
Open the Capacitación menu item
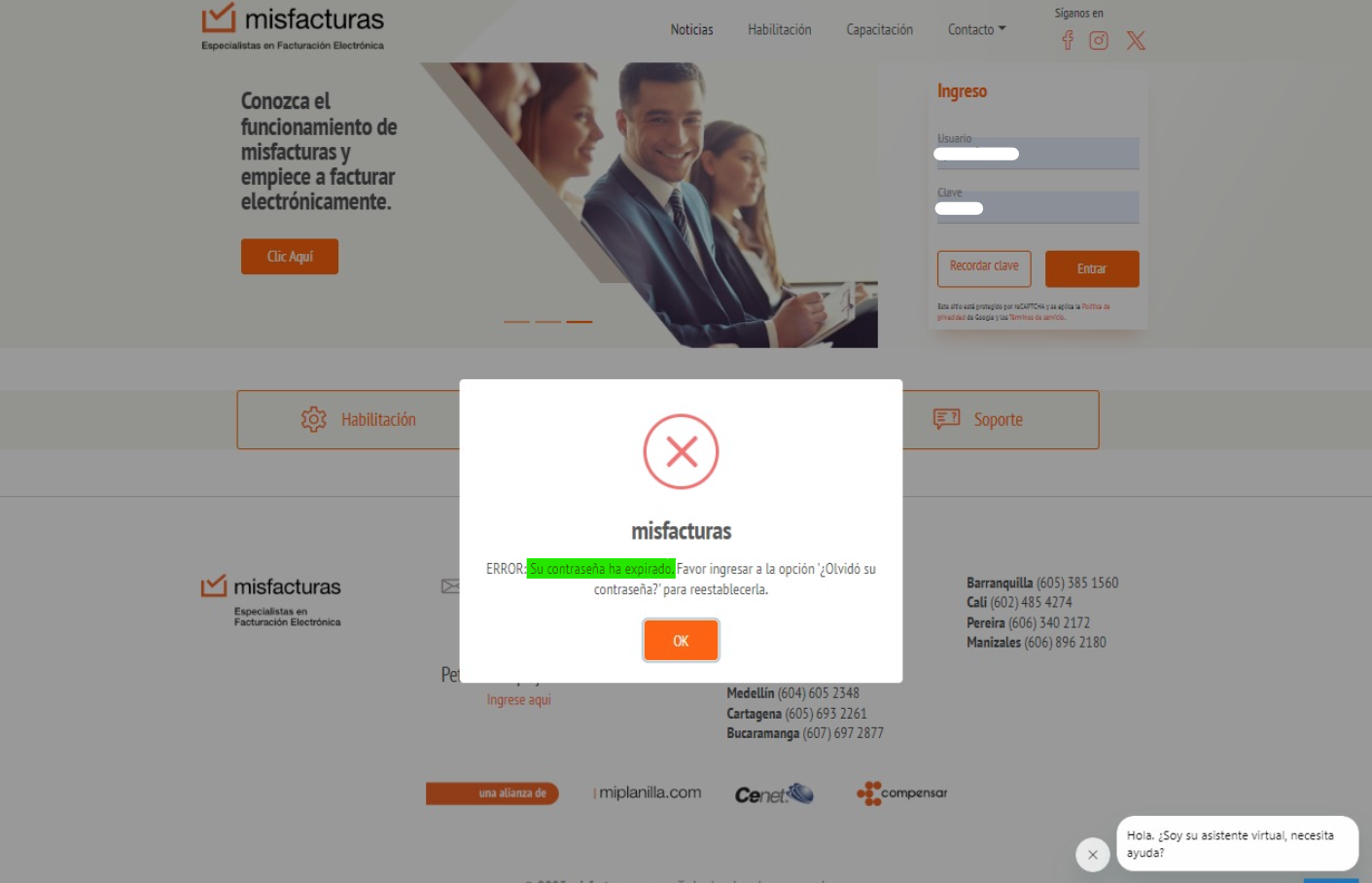879,29
